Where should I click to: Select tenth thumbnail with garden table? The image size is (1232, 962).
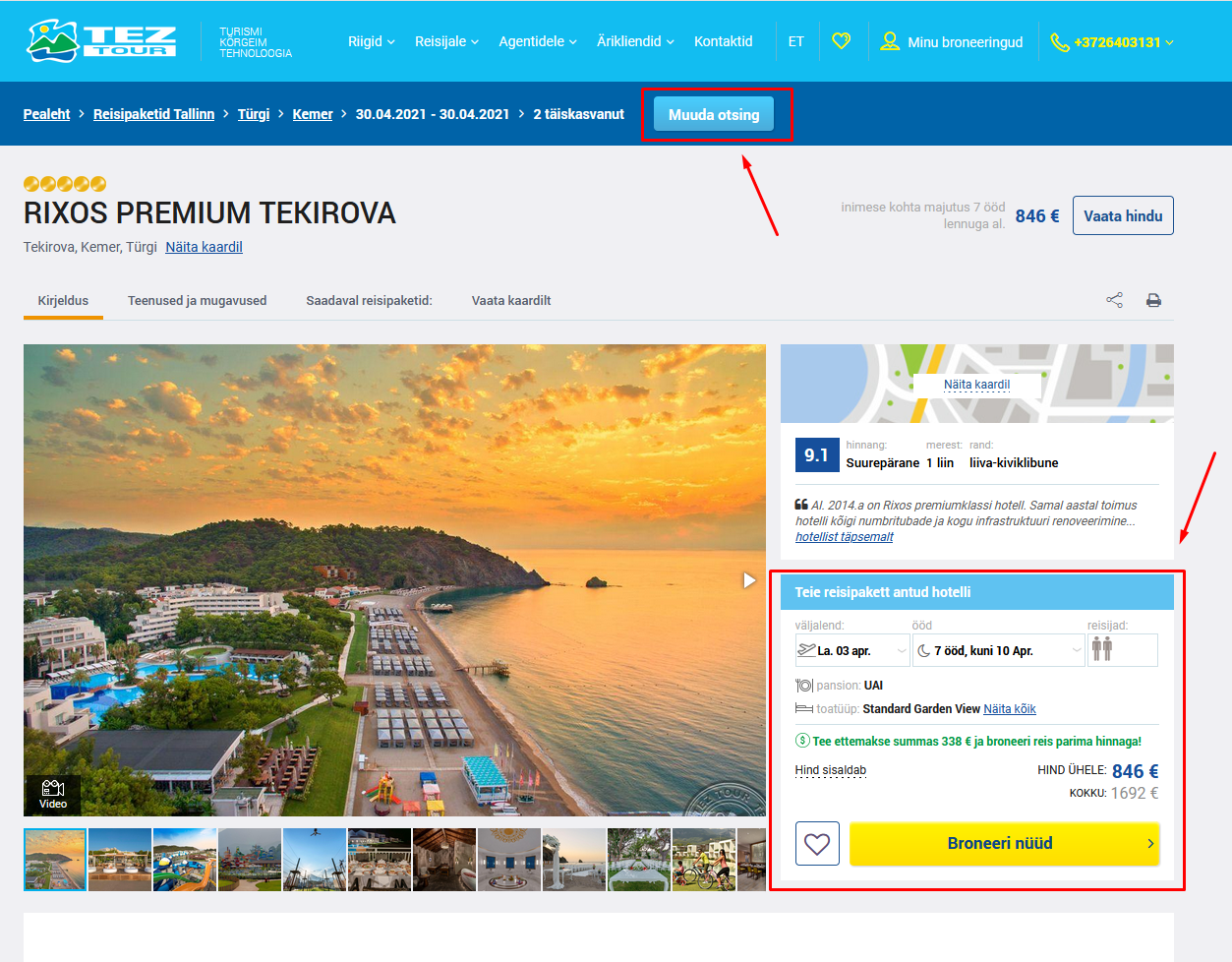(x=639, y=860)
